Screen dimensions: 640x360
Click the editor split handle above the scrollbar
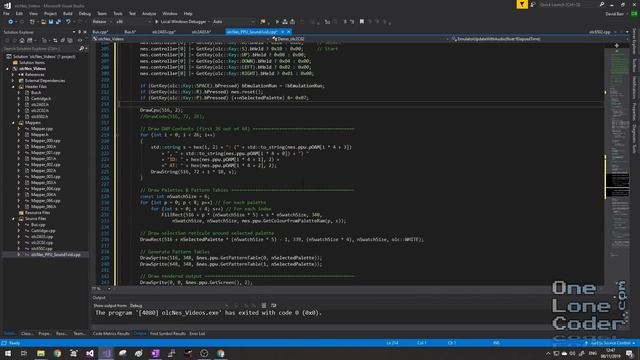tap(616, 46)
